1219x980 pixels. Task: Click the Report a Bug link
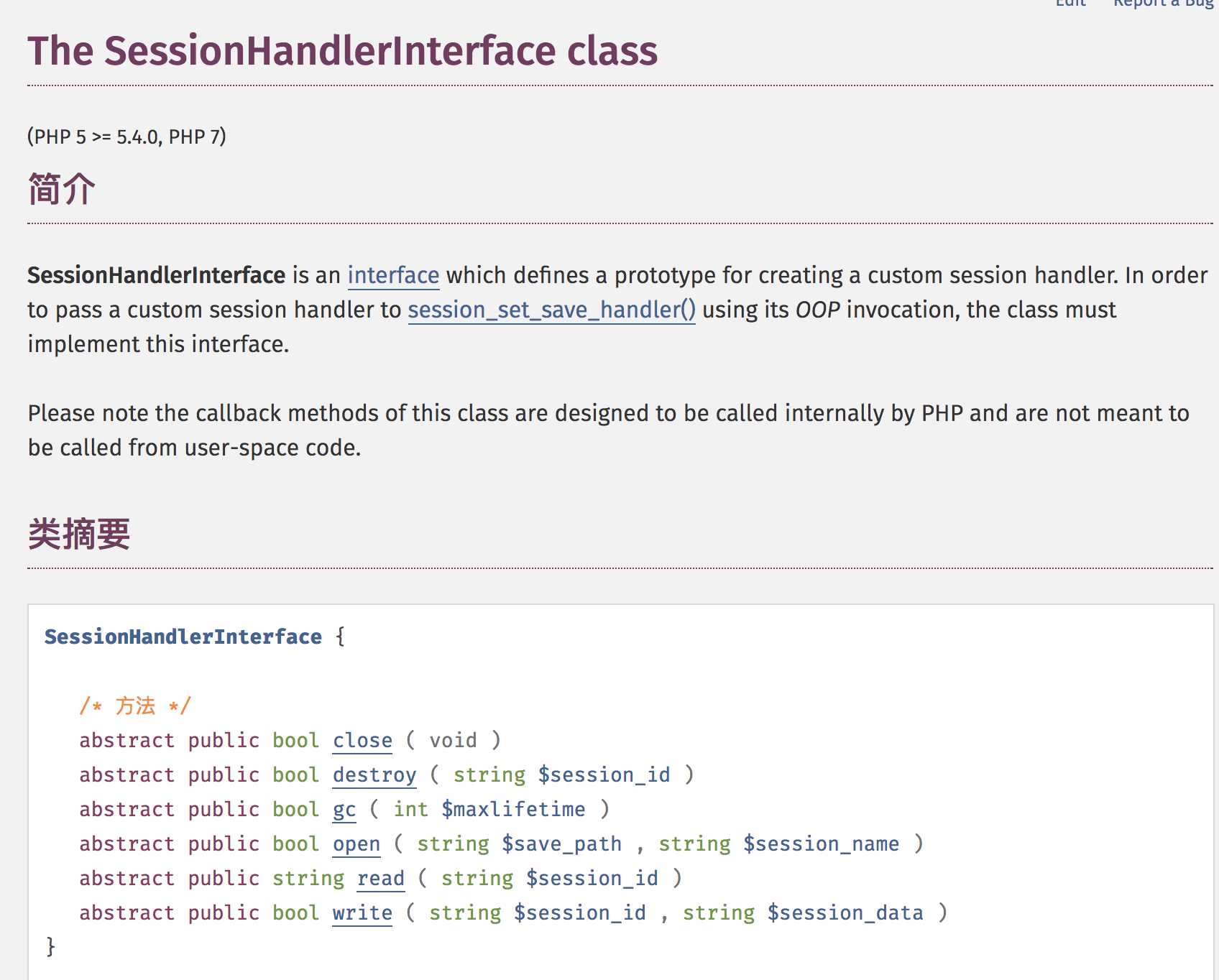click(x=1164, y=3)
